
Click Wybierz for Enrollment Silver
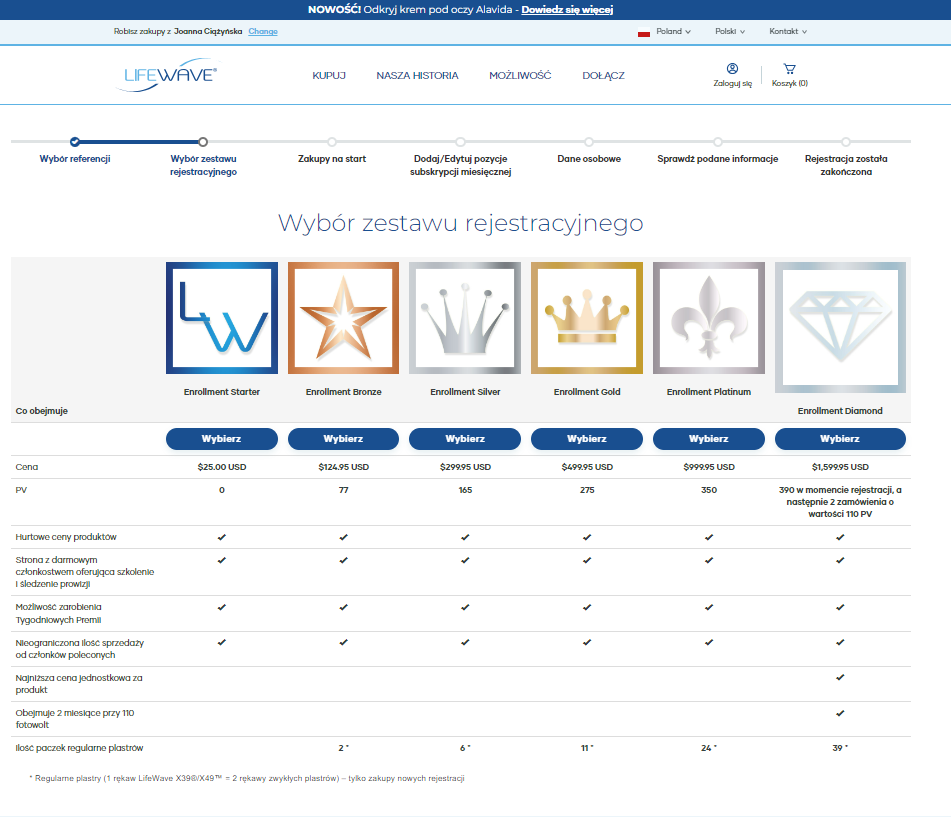click(465, 439)
